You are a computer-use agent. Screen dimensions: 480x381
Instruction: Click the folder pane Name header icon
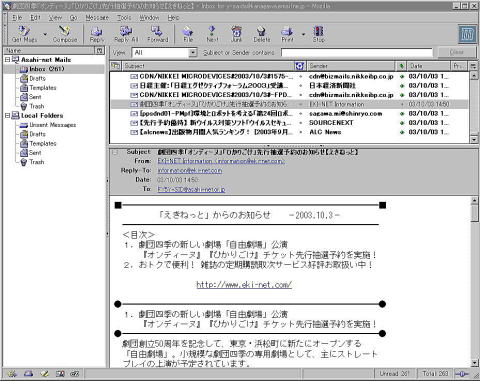pyautogui.click(x=99, y=50)
